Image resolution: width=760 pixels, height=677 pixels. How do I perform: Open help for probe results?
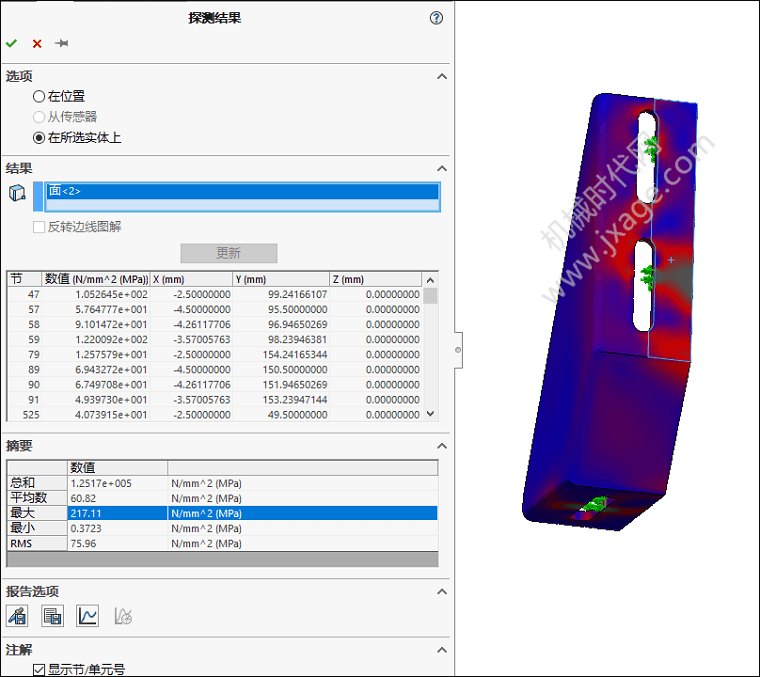point(436,18)
